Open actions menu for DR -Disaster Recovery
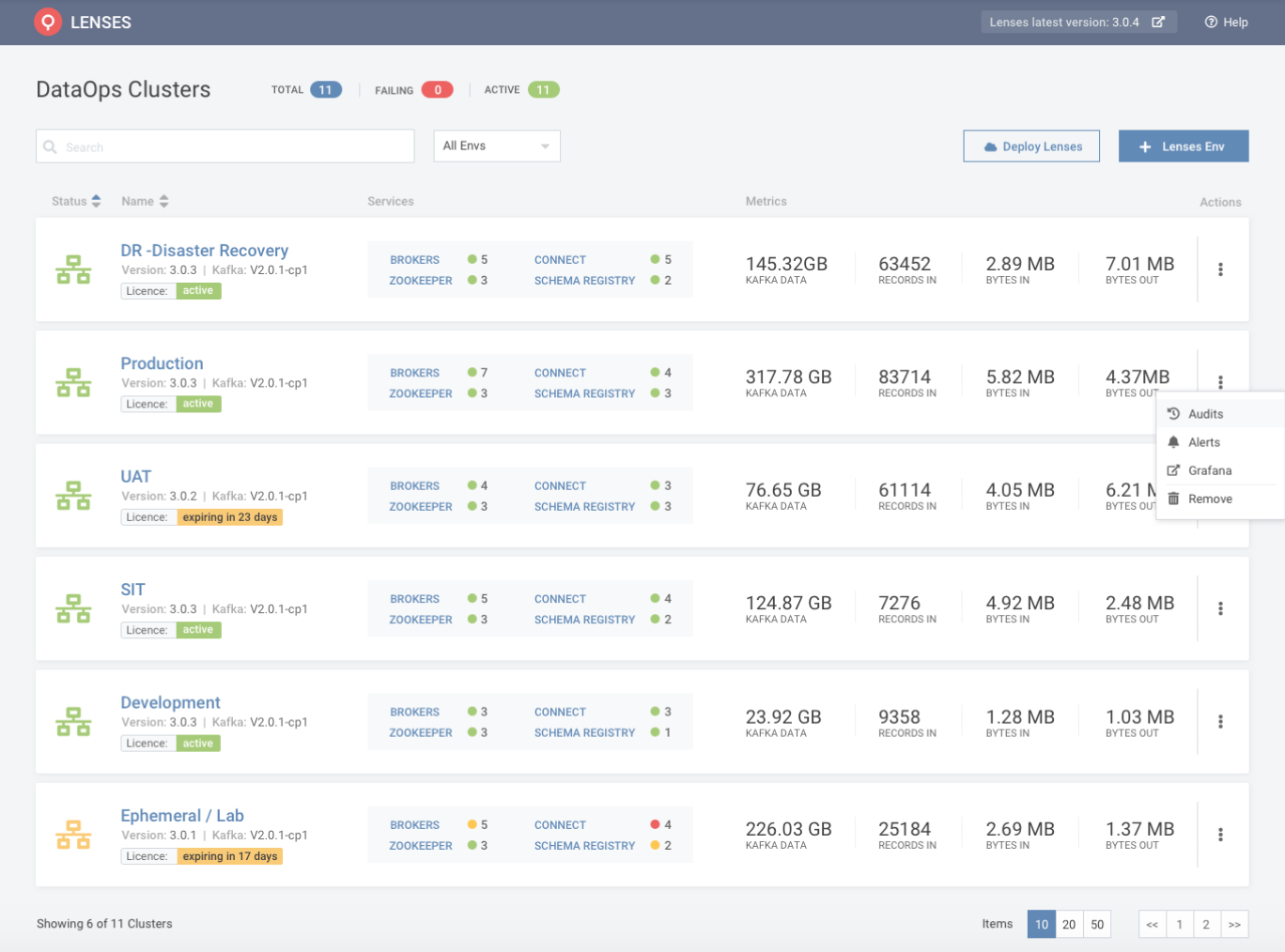1285x952 pixels. (1220, 269)
